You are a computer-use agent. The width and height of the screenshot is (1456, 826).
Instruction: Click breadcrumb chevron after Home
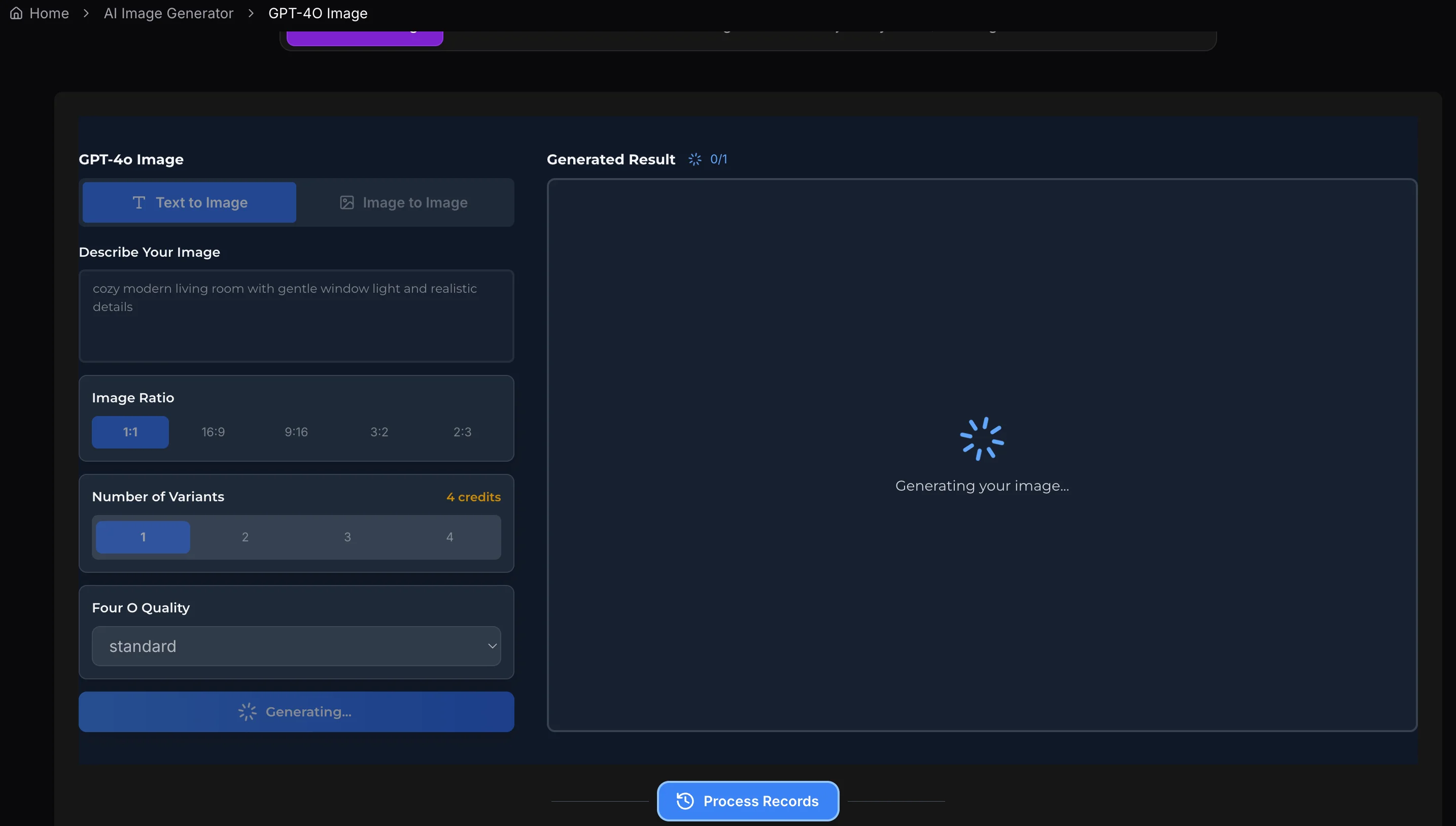pyautogui.click(x=86, y=13)
